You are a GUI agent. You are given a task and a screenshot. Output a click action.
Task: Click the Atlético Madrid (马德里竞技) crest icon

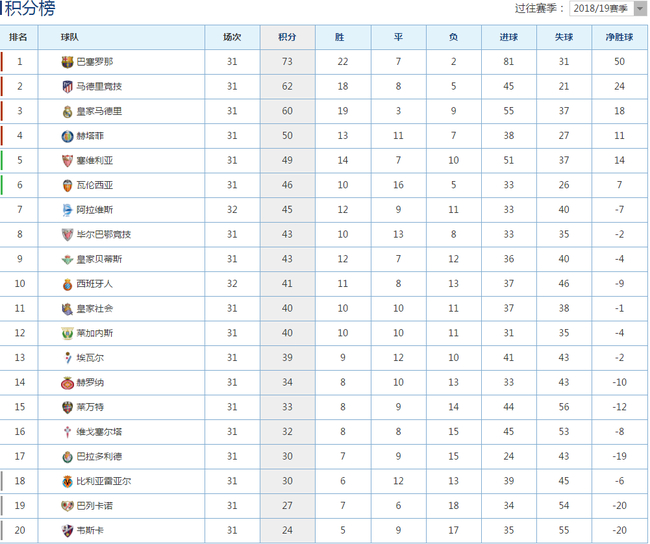(x=68, y=86)
